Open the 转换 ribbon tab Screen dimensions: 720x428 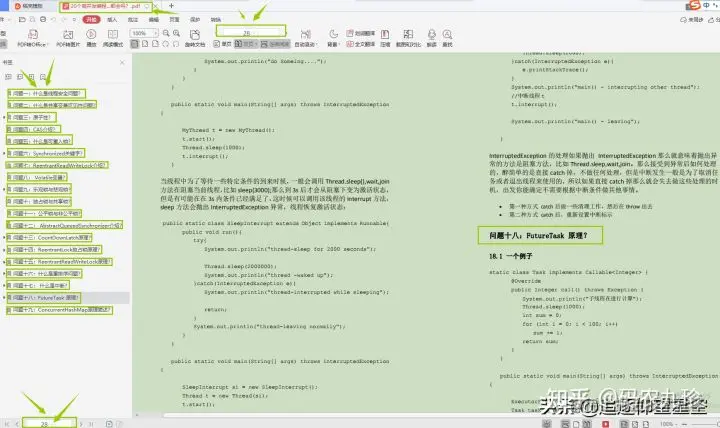(216, 20)
